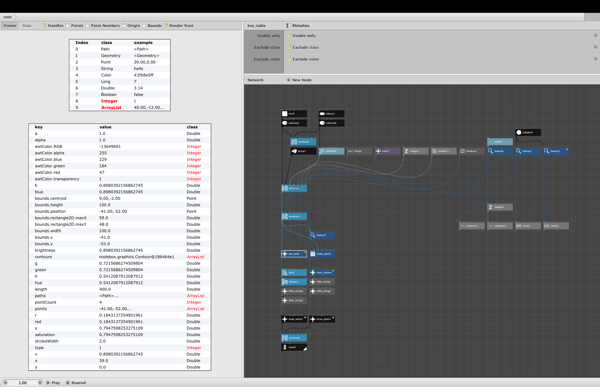The width and height of the screenshot is (600, 387).
Task: Click the Exclude color port label
Action: tap(267, 59)
